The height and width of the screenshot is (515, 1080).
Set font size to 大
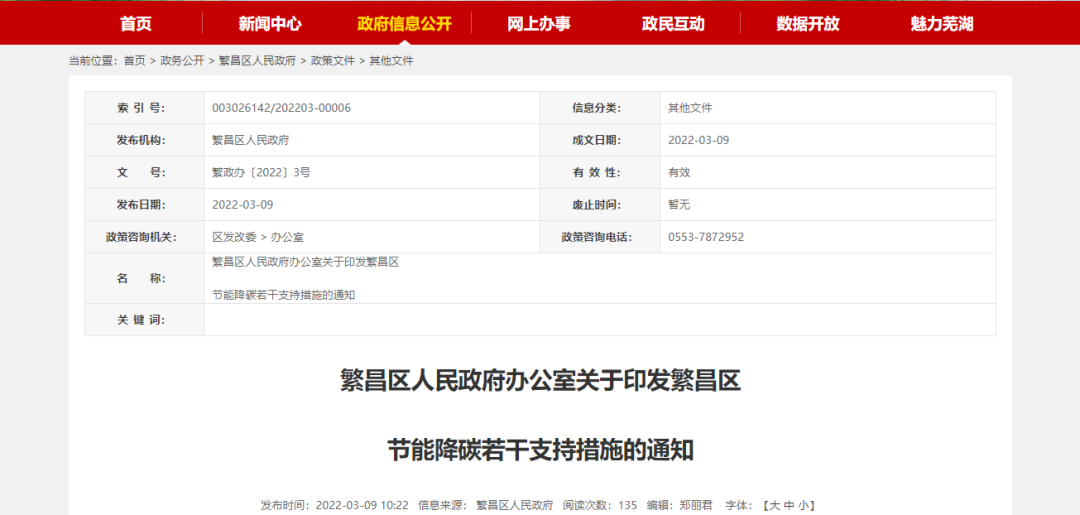pyautogui.click(x=774, y=506)
